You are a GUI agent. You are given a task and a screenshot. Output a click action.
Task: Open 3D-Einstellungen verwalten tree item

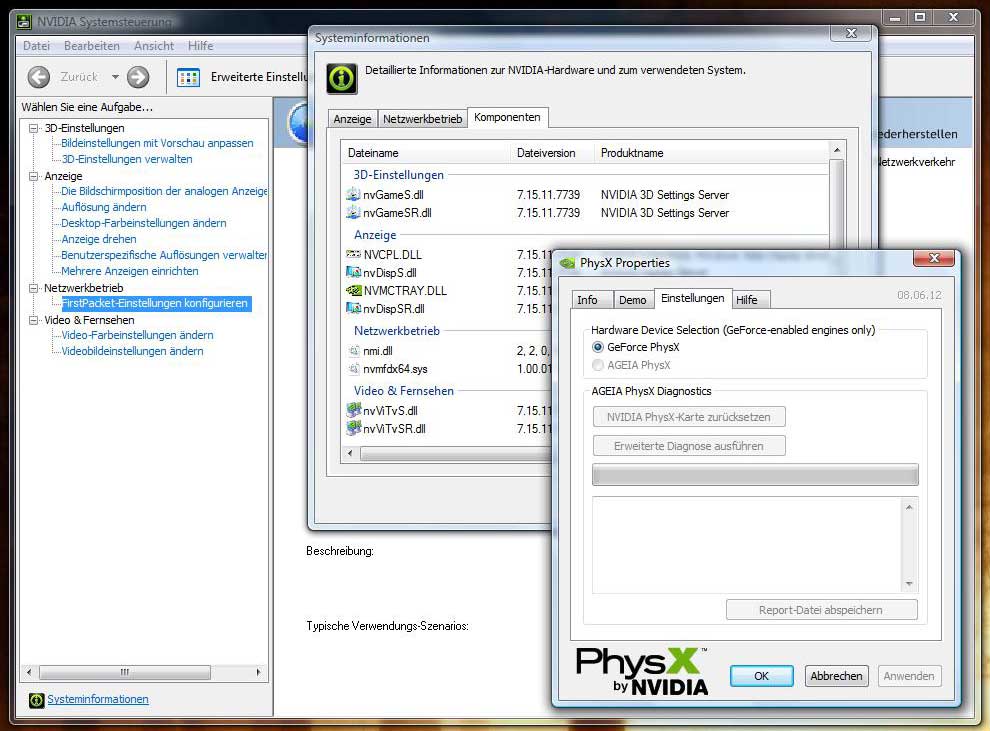click(127, 159)
